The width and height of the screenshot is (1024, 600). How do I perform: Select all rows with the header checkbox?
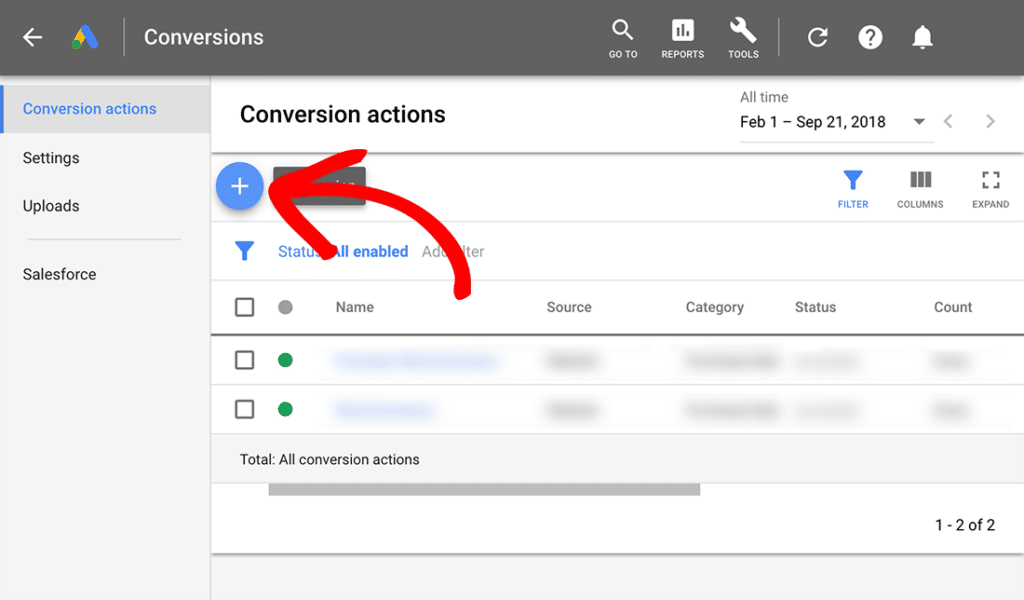click(244, 307)
